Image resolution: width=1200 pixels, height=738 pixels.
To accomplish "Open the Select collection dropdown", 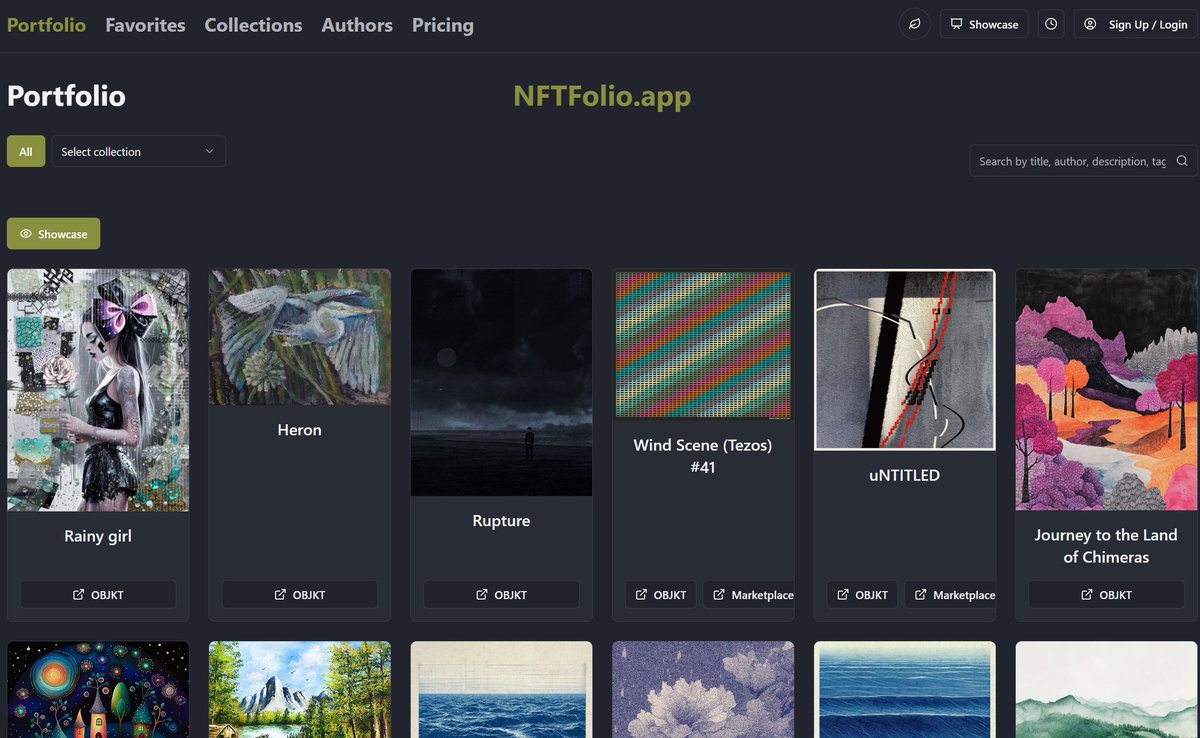I will point(137,150).
